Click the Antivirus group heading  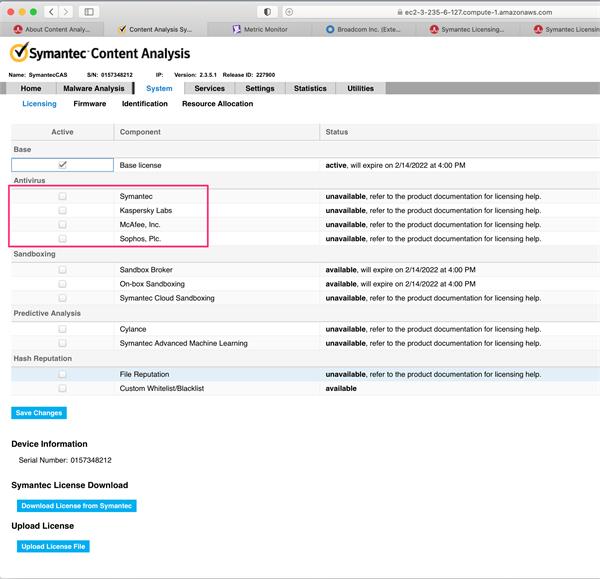29,180
